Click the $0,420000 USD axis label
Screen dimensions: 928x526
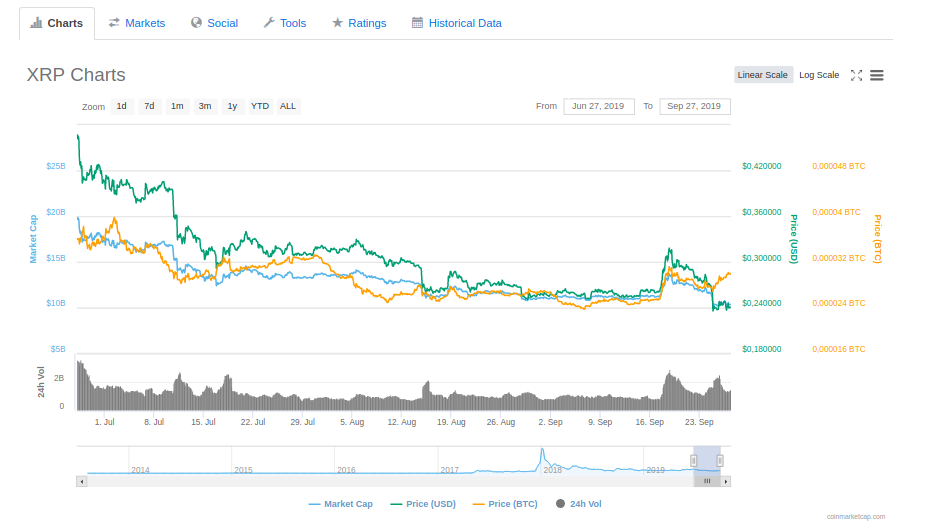tap(762, 166)
